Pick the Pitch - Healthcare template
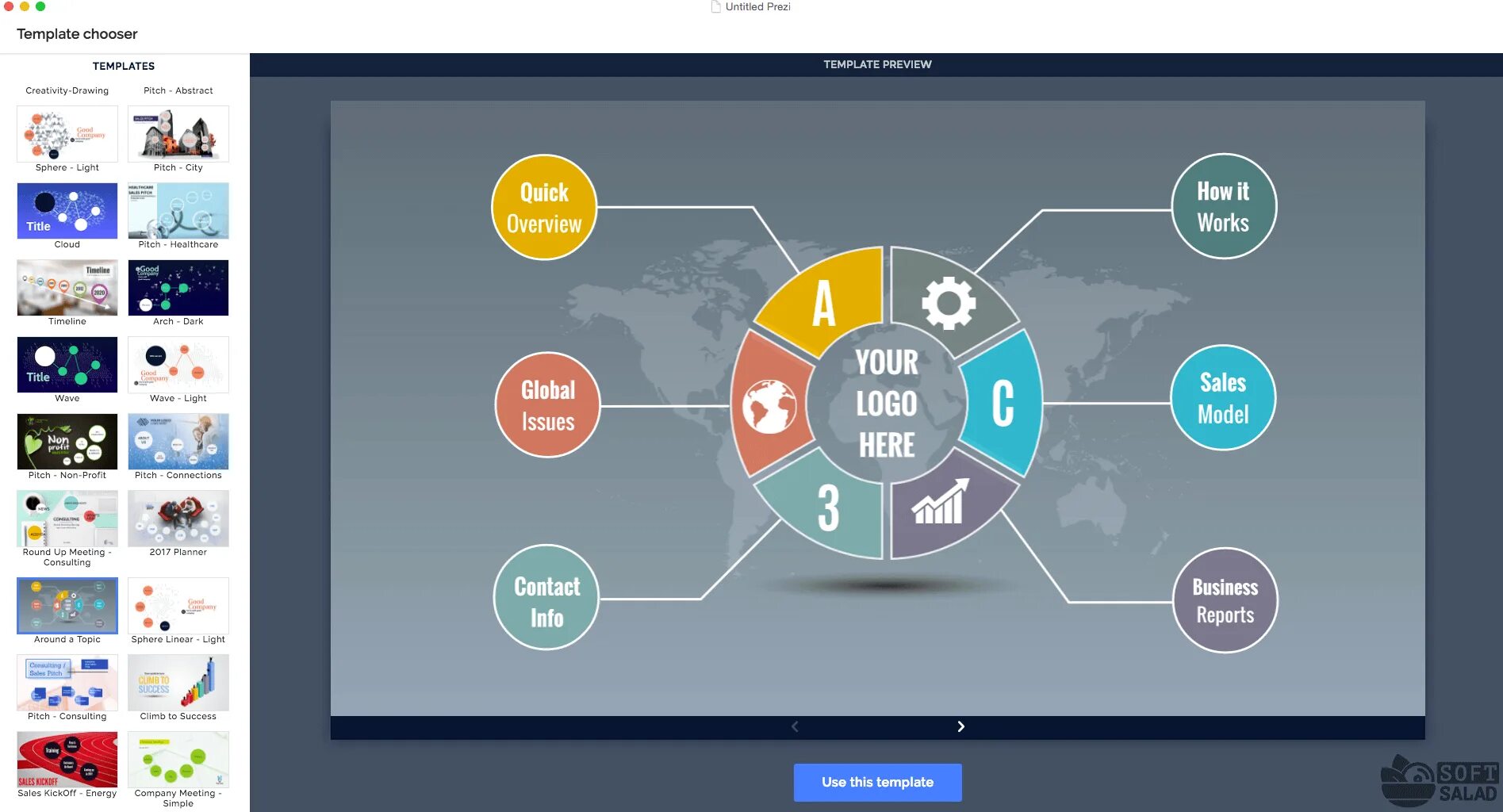This screenshot has width=1503, height=812. (x=178, y=211)
